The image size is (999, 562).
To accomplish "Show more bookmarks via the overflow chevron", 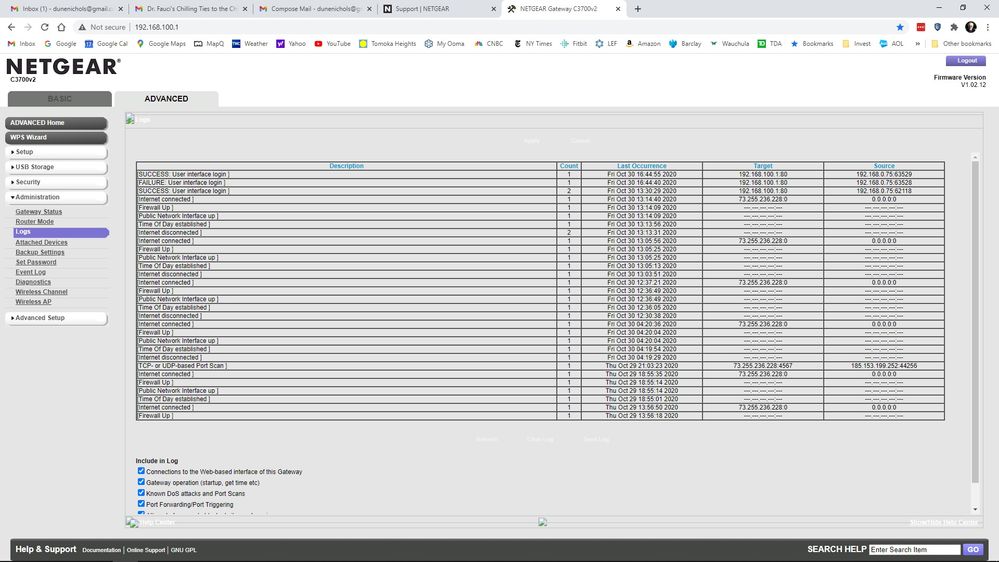I will pyautogui.click(x=917, y=44).
